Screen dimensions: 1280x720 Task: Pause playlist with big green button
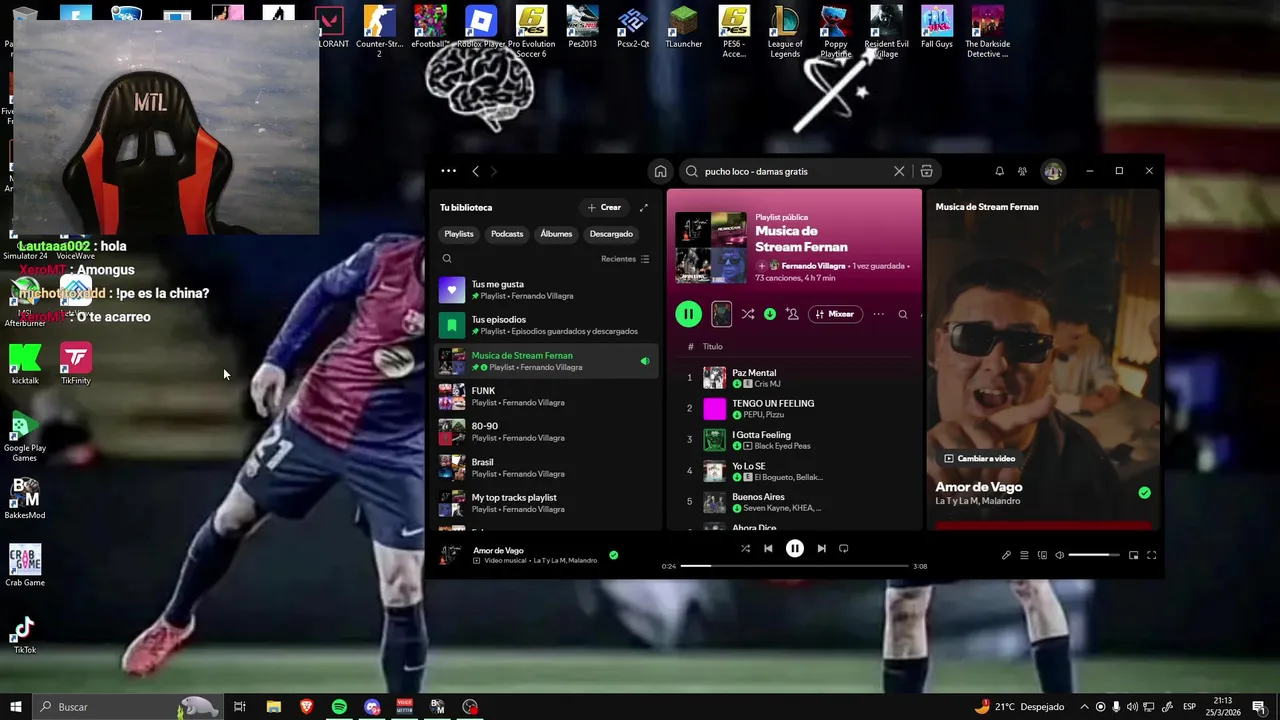tap(688, 314)
